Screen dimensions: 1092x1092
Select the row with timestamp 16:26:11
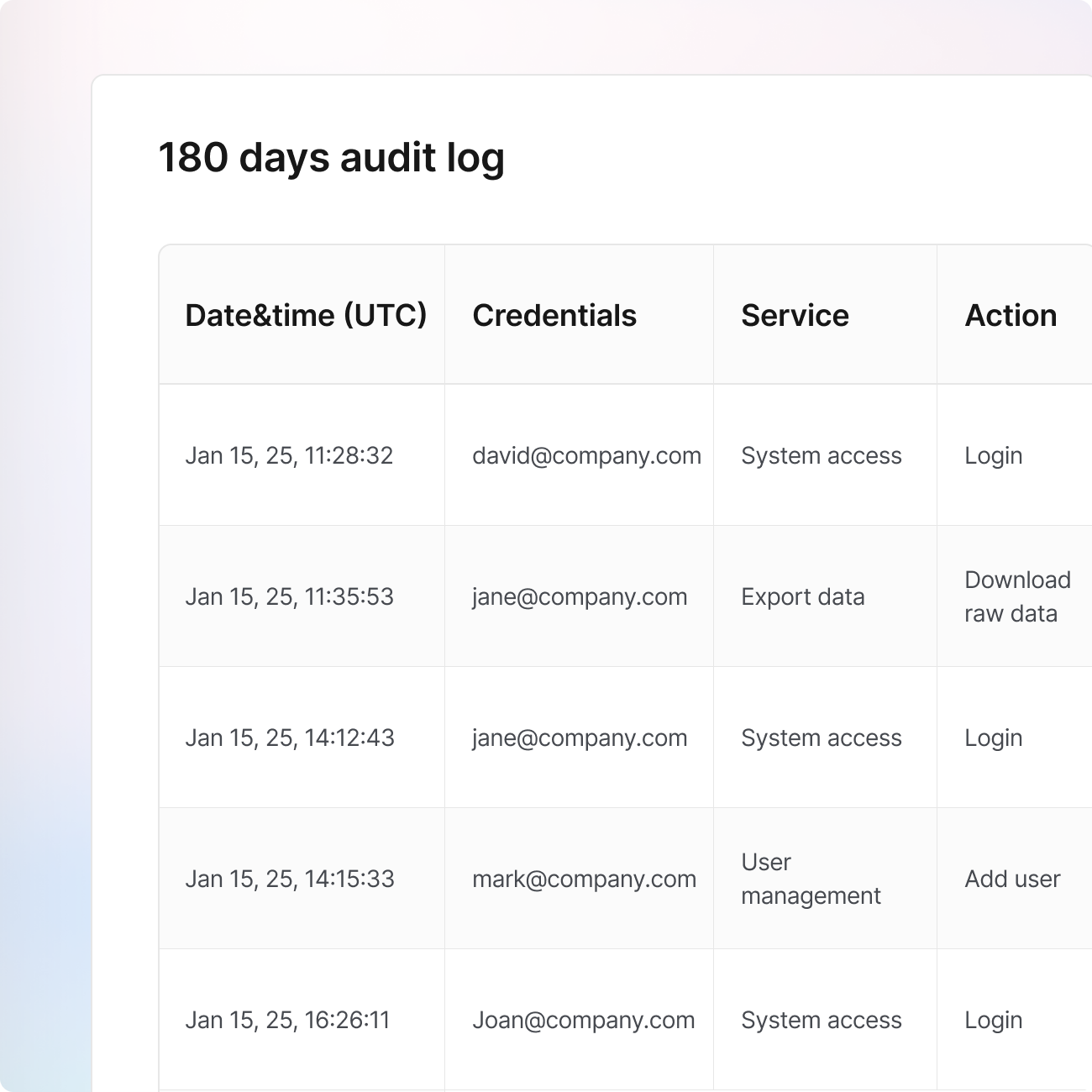coord(290,1020)
